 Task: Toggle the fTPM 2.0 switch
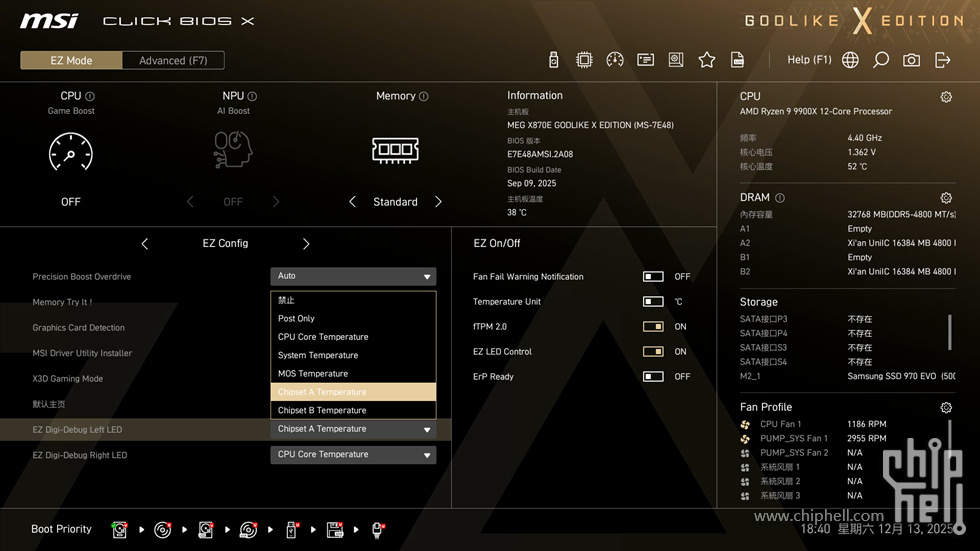coord(653,327)
